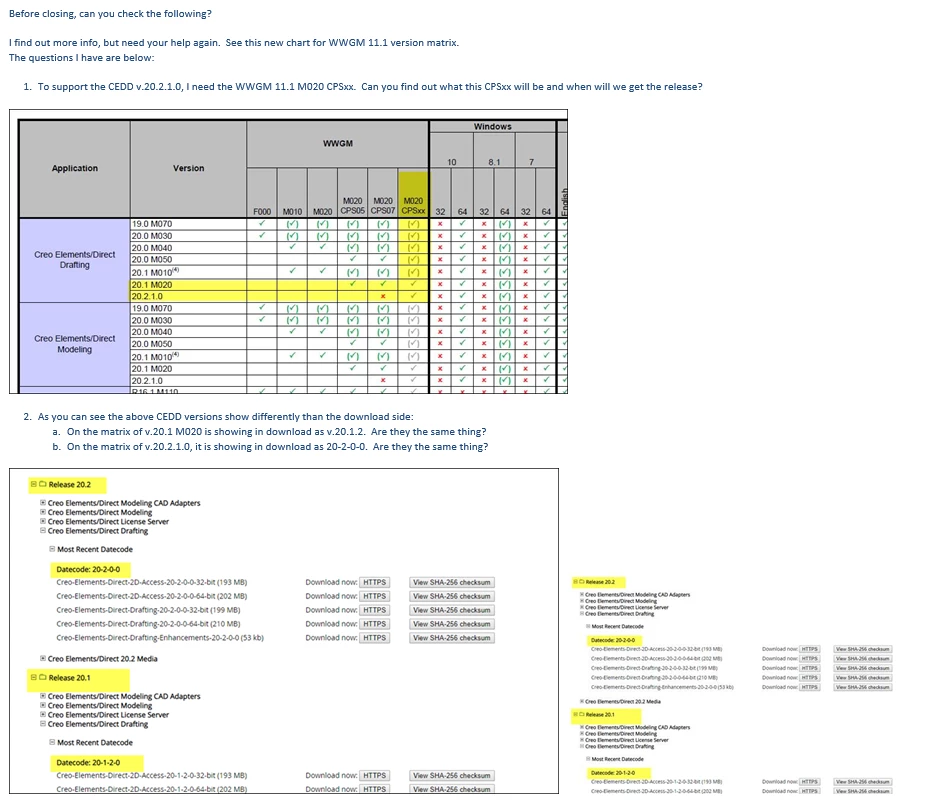This screenshot has height=807, width=941.
Task: Click question 1 text about CEDD v.20.2.1.0
Action: coord(370,86)
